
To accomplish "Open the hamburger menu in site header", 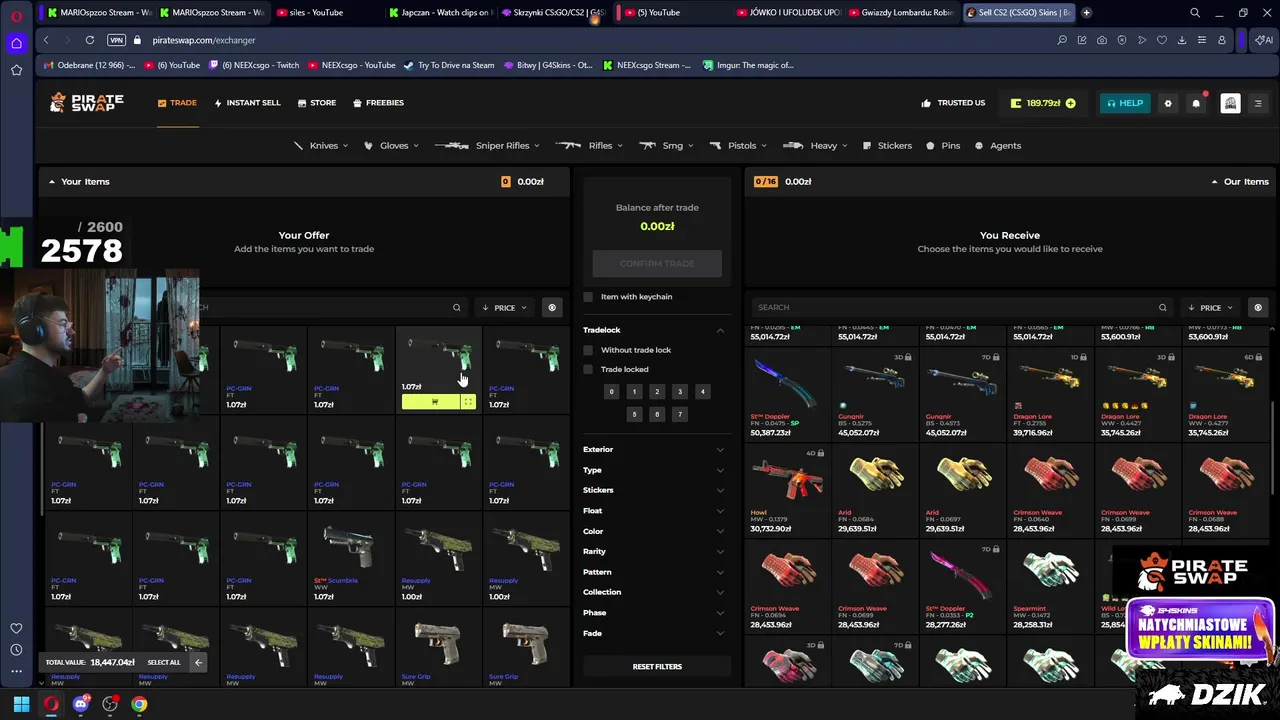I will (1258, 103).
